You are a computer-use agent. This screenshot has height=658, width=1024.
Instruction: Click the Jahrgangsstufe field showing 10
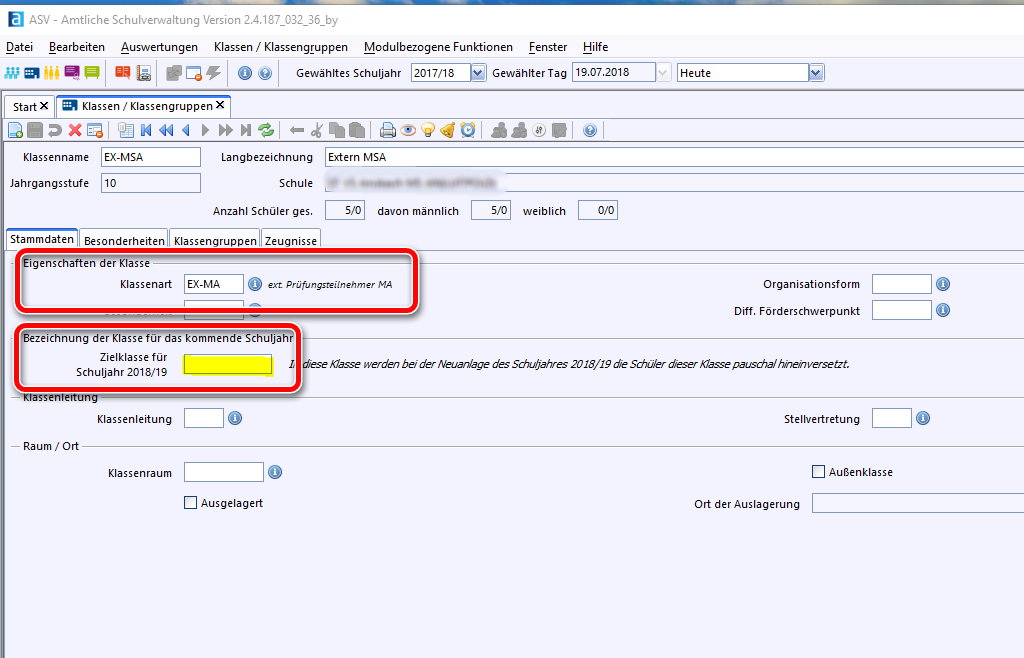click(151, 183)
